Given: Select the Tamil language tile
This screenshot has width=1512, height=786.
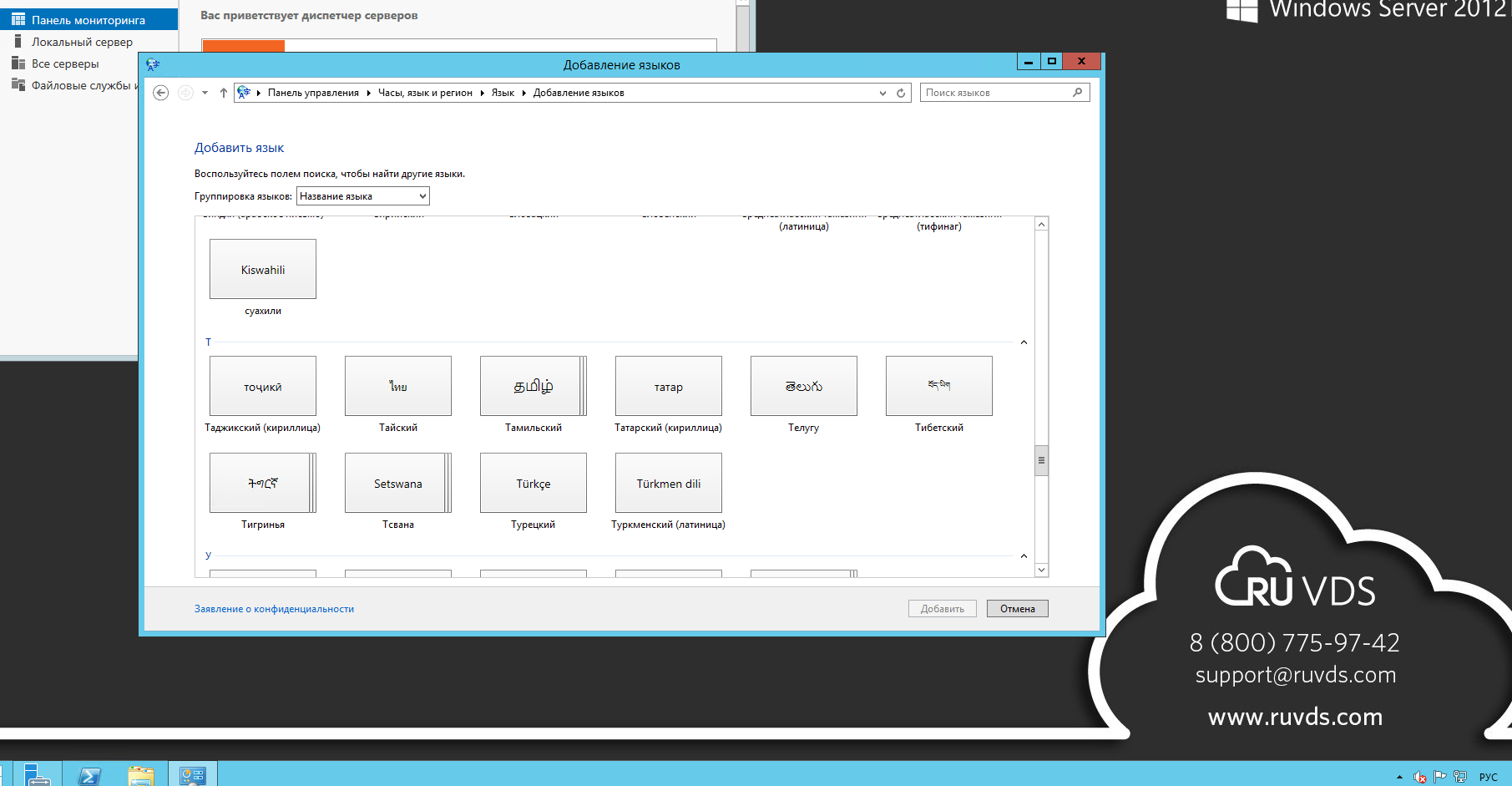Looking at the screenshot, I should point(533,386).
